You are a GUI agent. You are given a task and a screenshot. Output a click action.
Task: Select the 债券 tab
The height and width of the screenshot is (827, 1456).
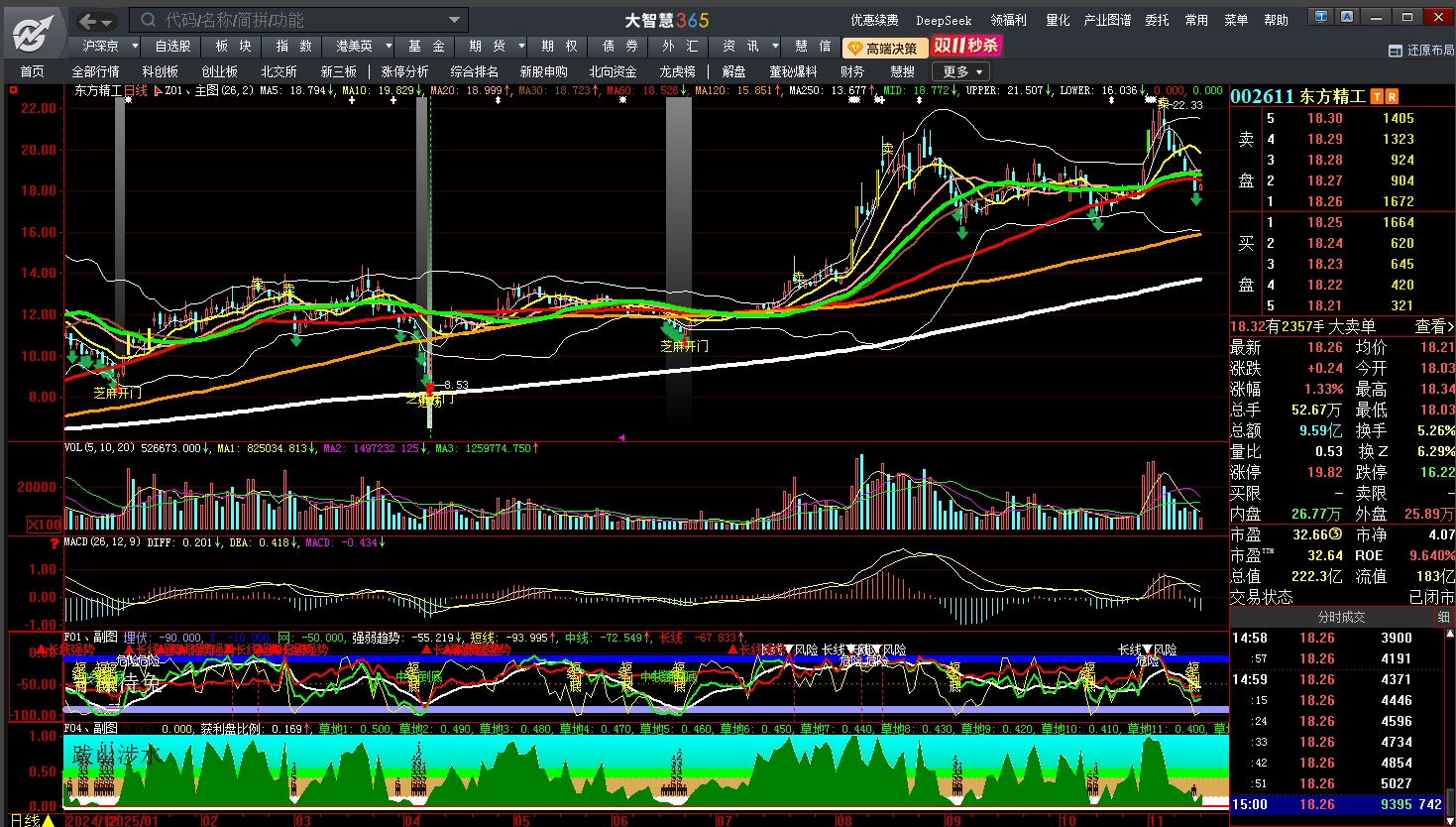(x=619, y=46)
